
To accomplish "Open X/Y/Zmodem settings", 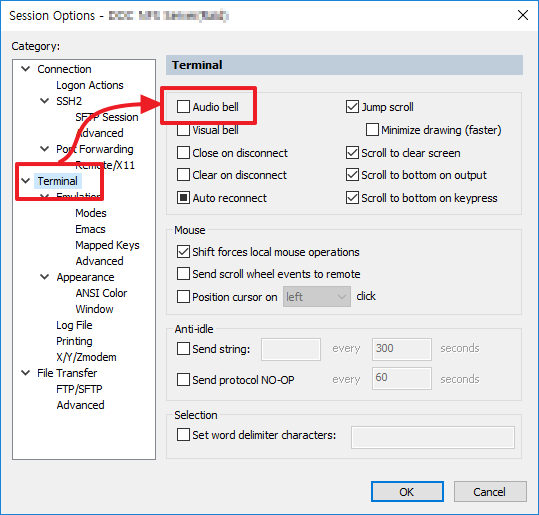I will click(x=86, y=357).
